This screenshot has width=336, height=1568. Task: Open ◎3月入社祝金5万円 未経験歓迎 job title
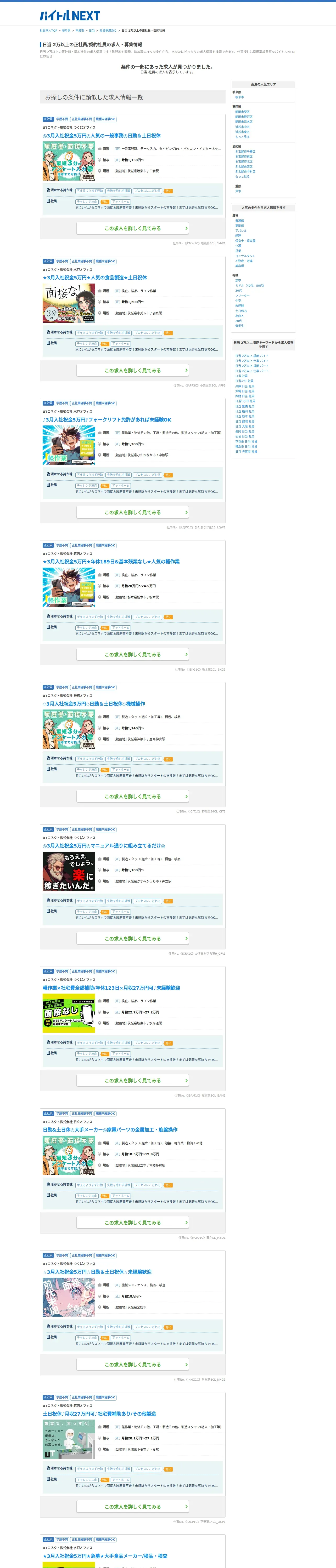tap(97, 1272)
